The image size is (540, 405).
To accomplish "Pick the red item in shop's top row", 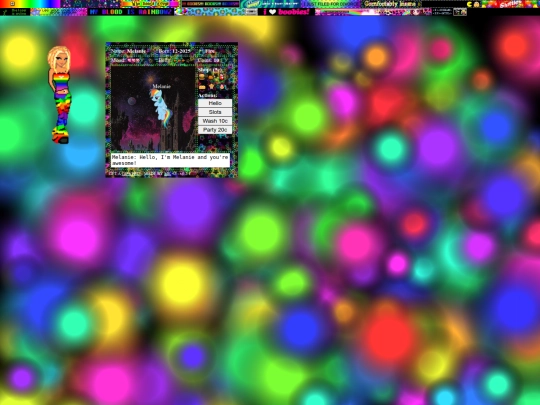I will [221, 77].
